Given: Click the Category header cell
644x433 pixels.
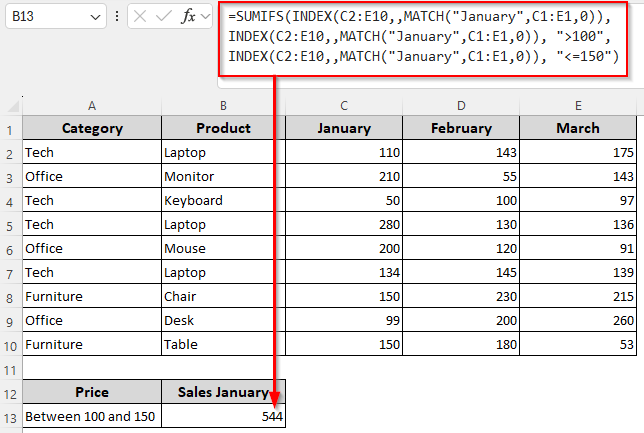Looking at the screenshot, I should (x=92, y=129).
